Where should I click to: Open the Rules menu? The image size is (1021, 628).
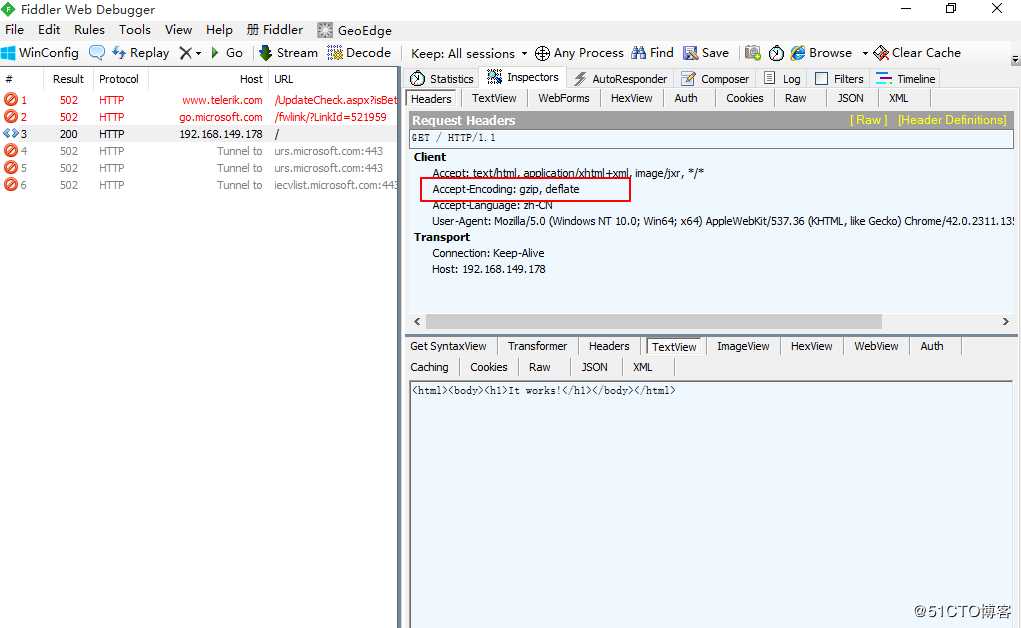pyautogui.click(x=89, y=29)
